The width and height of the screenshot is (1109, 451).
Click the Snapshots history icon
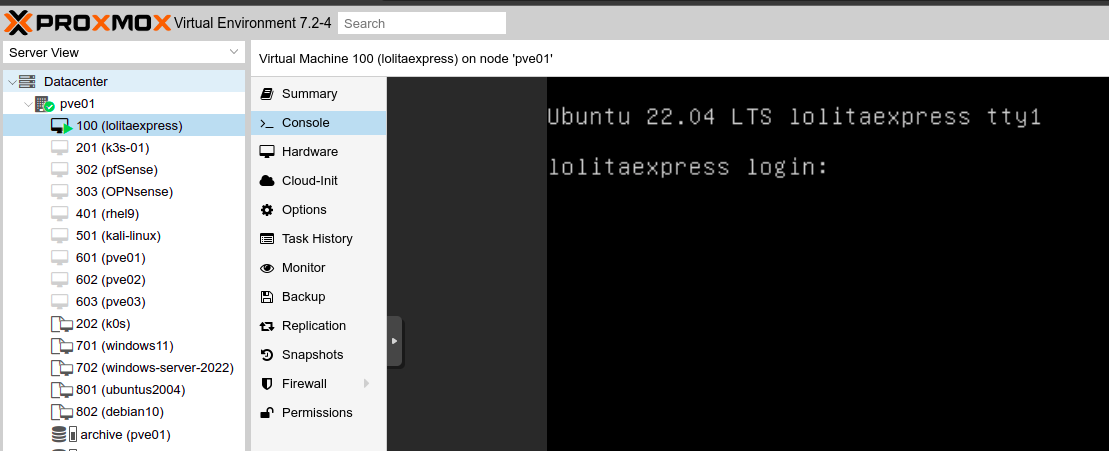click(267, 354)
